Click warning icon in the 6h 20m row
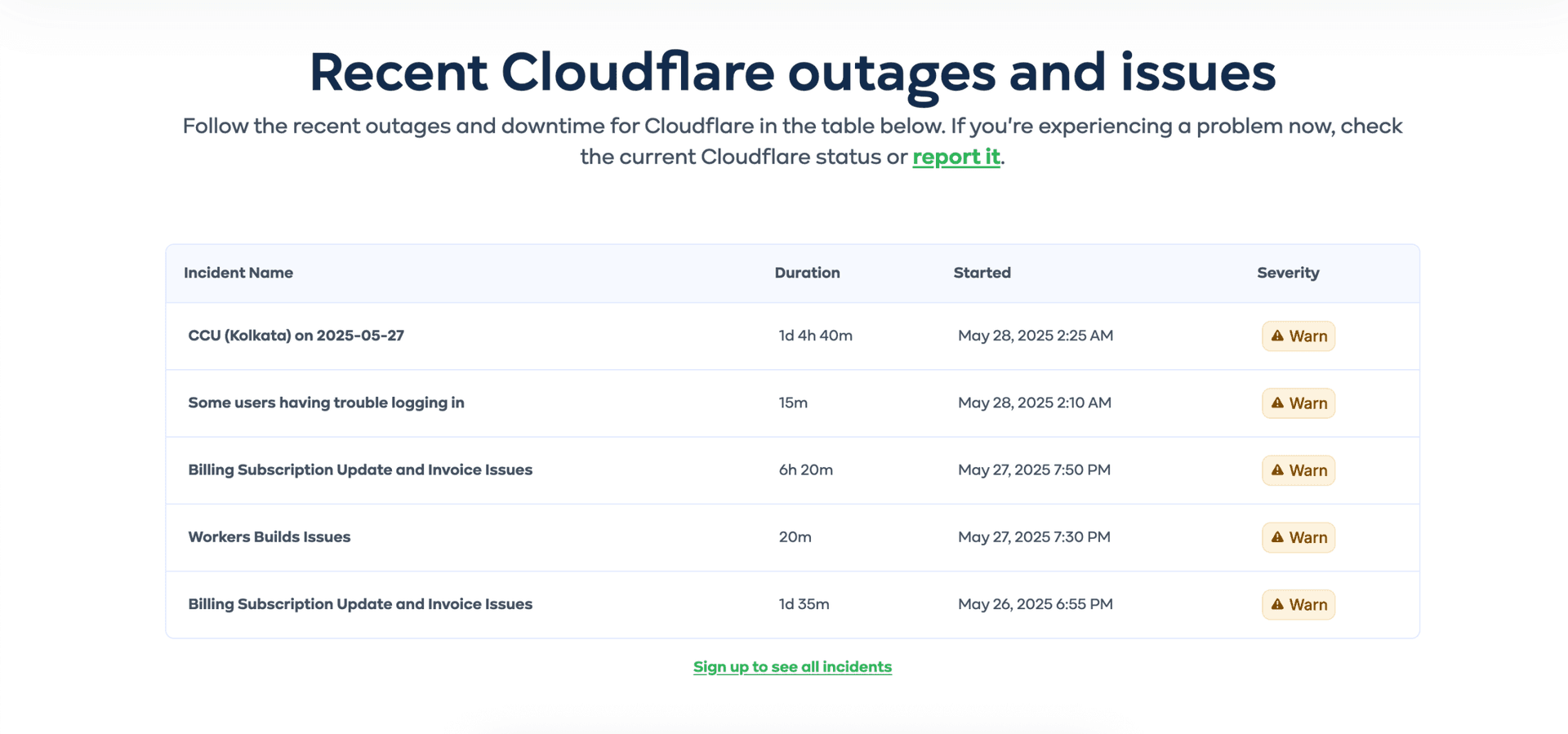 pos(1278,469)
